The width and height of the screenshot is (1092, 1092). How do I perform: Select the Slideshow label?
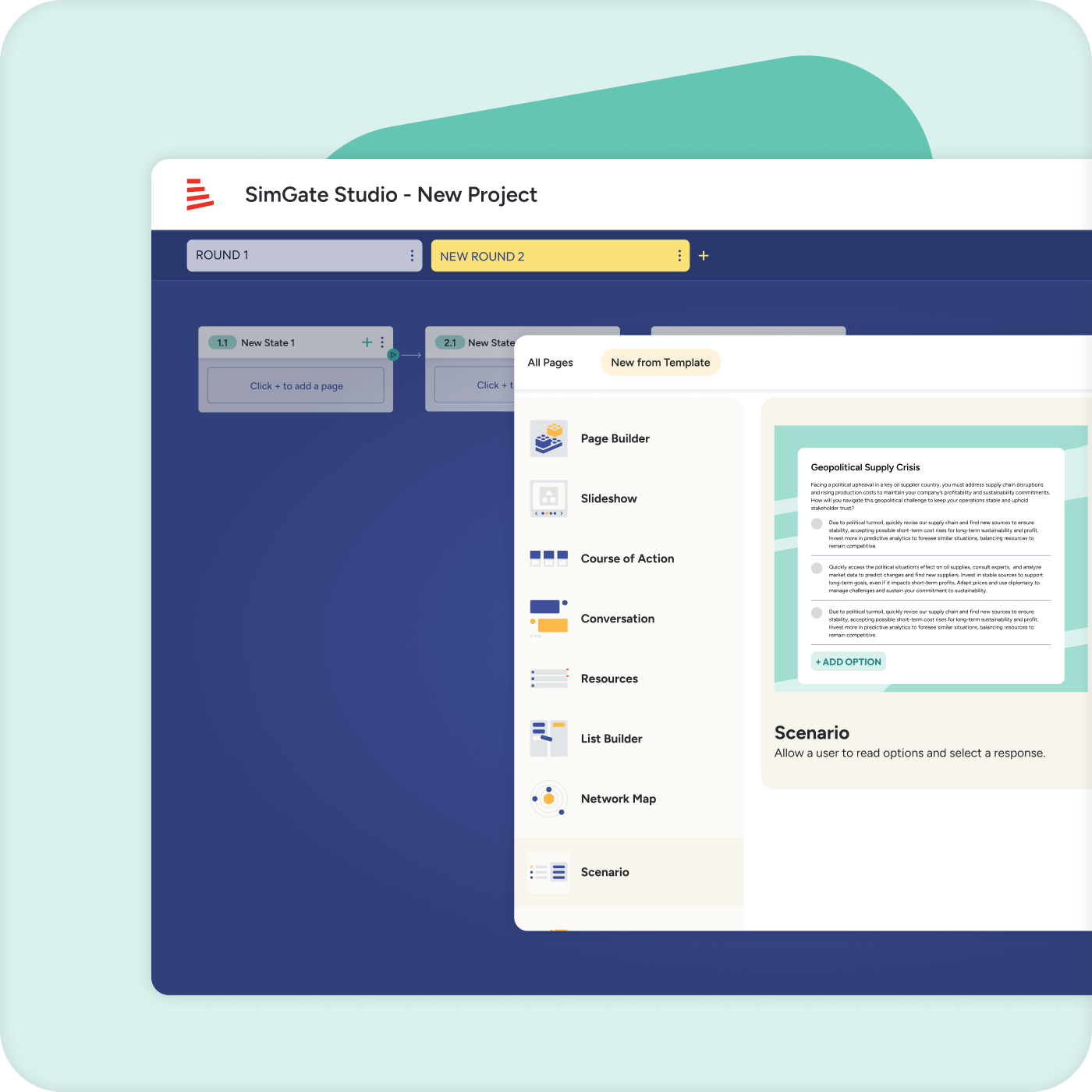609,498
